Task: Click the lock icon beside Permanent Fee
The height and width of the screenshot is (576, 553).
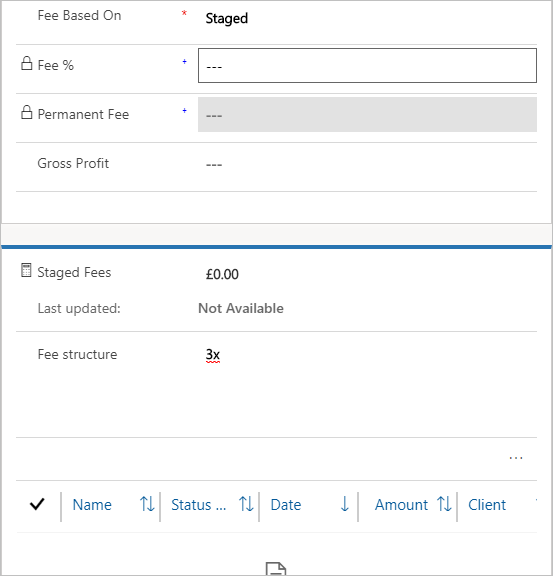Action: click(x=26, y=112)
